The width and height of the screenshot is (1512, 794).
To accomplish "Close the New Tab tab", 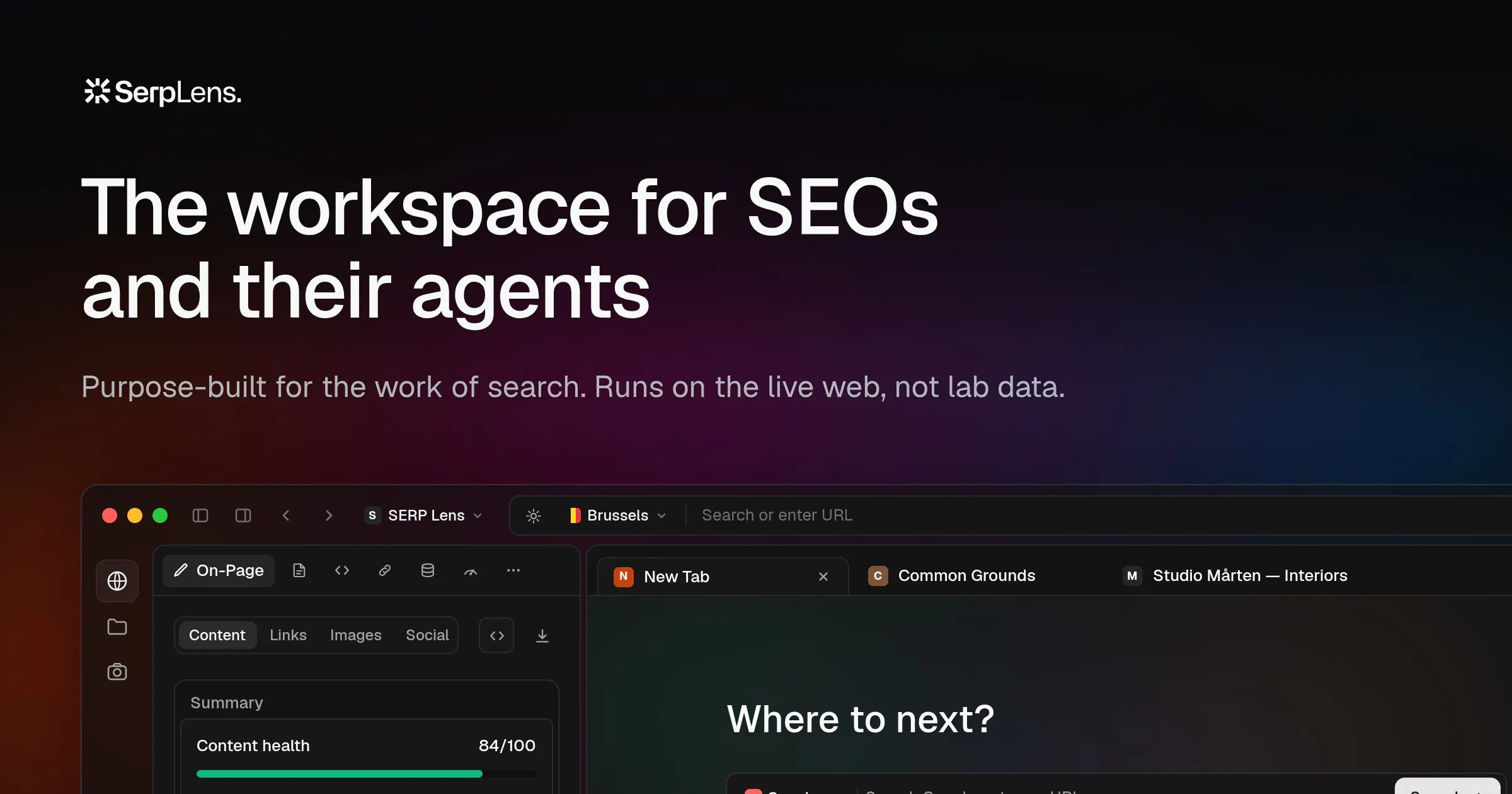I will point(823,577).
